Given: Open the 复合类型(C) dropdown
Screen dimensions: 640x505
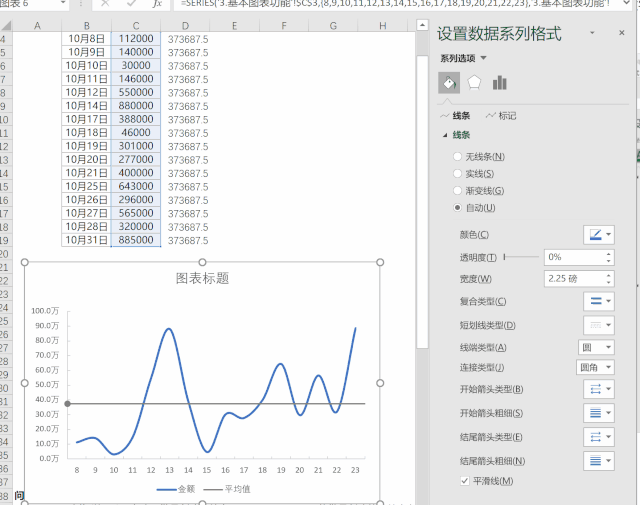Looking at the screenshot, I should point(599,301).
